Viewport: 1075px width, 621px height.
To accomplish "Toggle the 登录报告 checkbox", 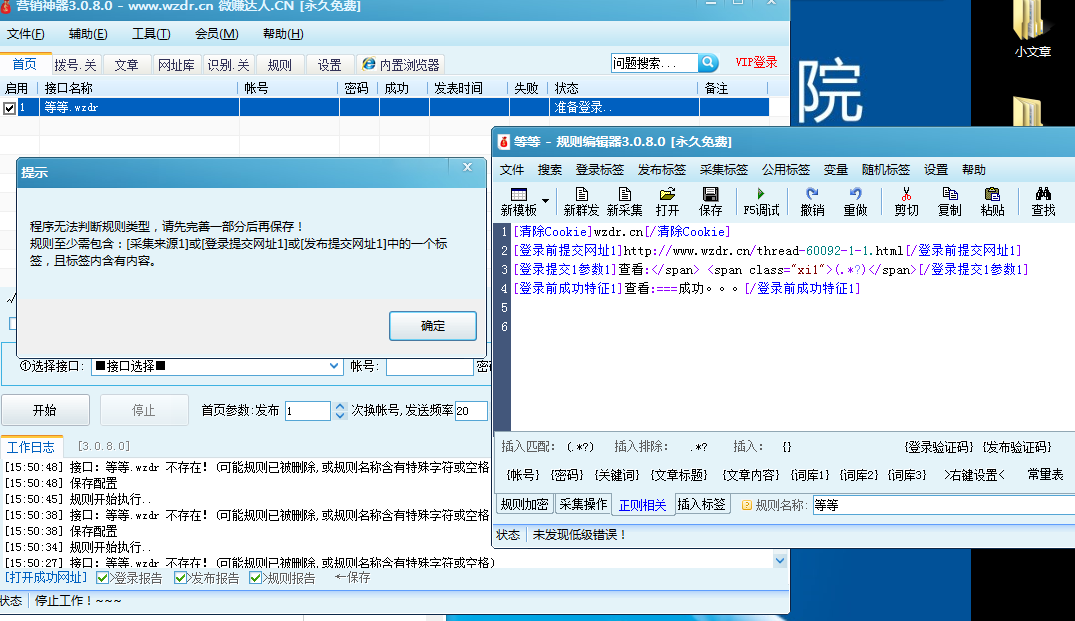I will click(104, 578).
